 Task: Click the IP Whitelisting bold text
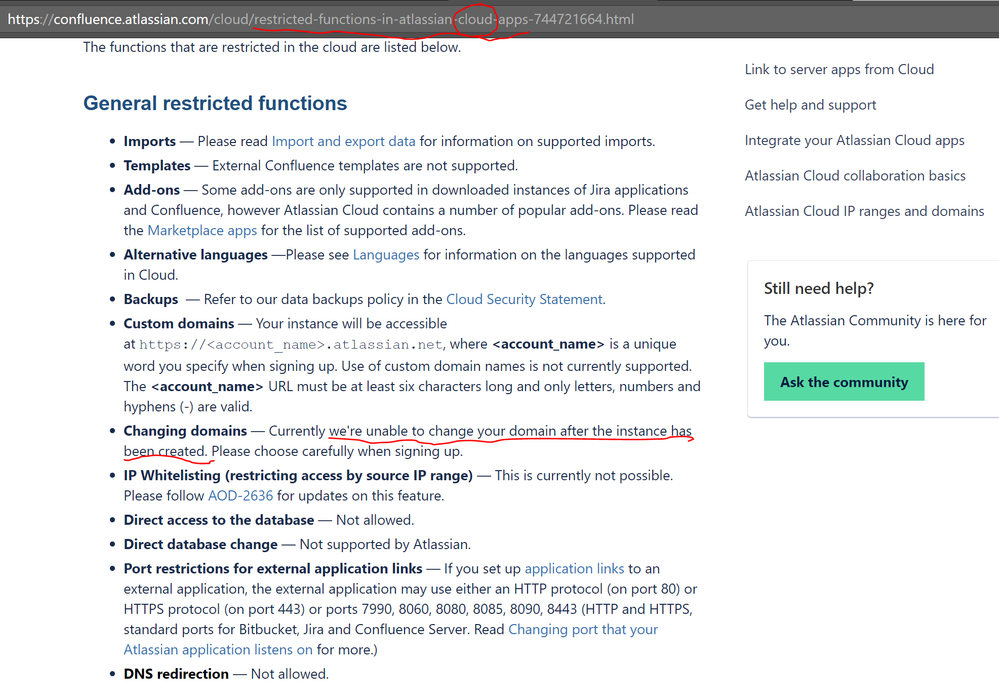(x=298, y=475)
